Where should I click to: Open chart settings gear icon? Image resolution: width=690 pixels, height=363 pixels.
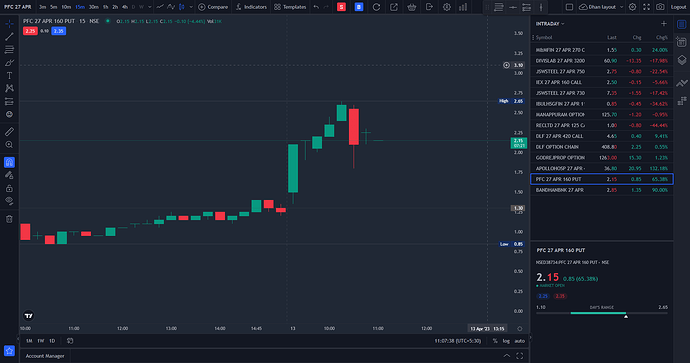[x=447, y=7]
